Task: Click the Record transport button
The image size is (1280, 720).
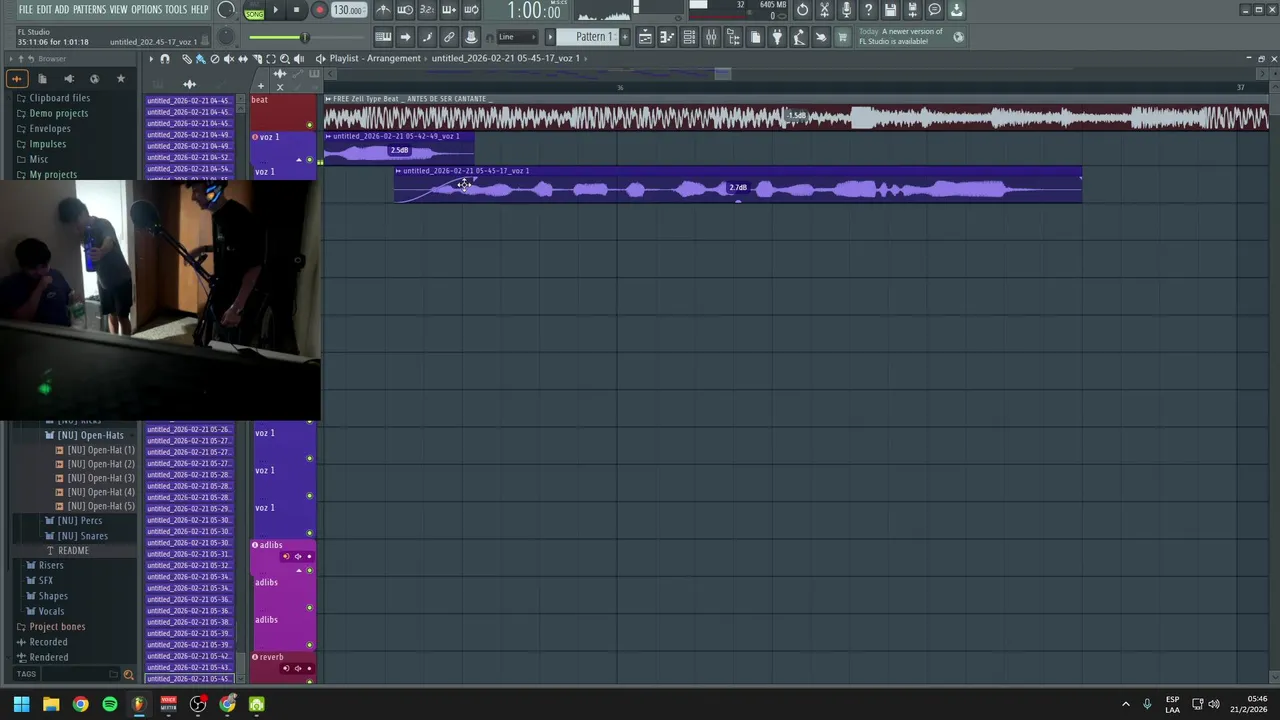Action: (319, 10)
